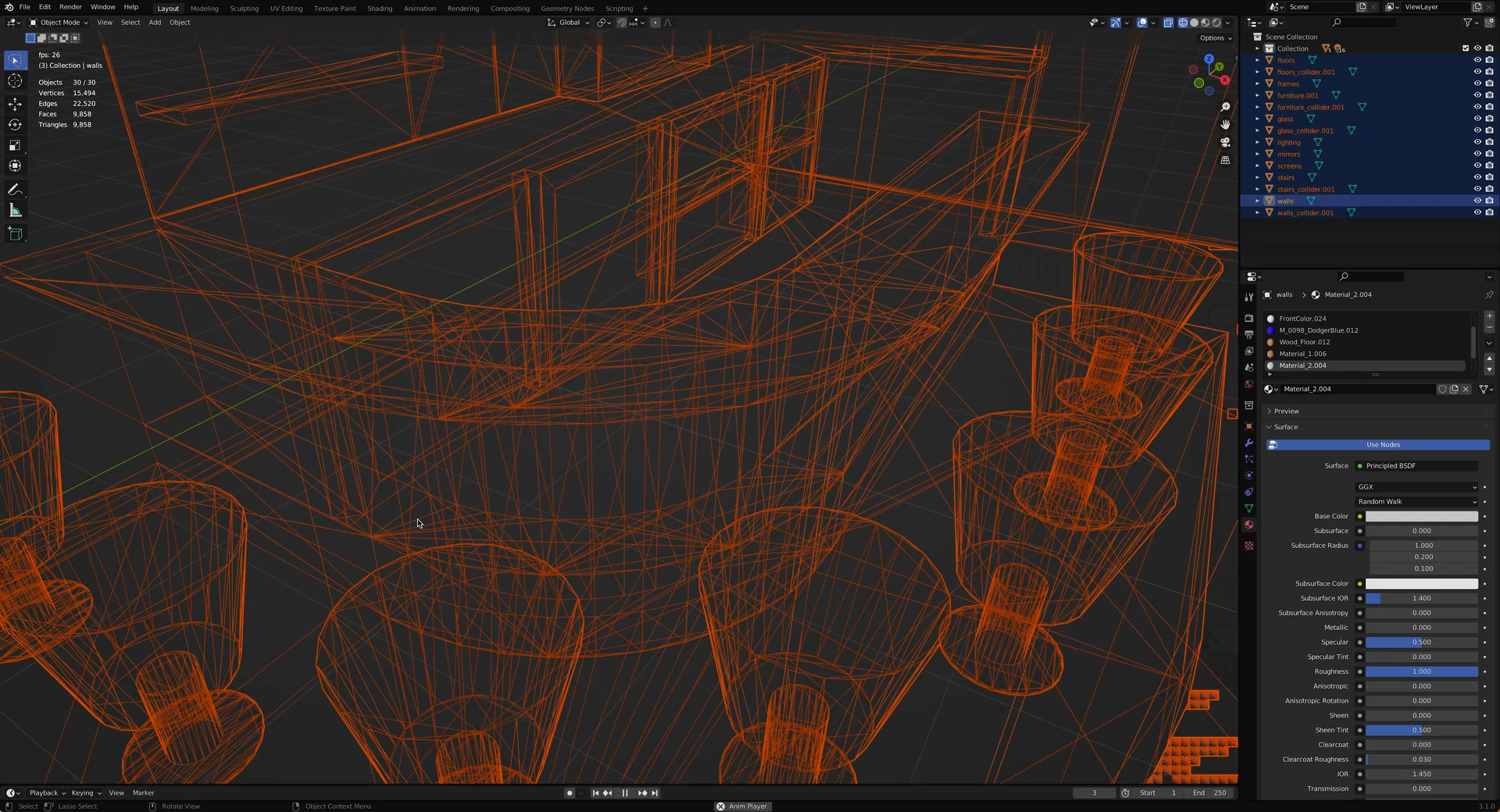This screenshot has width=1500, height=812.
Task: Select the Move tool in toolbar
Action: pyautogui.click(x=15, y=104)
